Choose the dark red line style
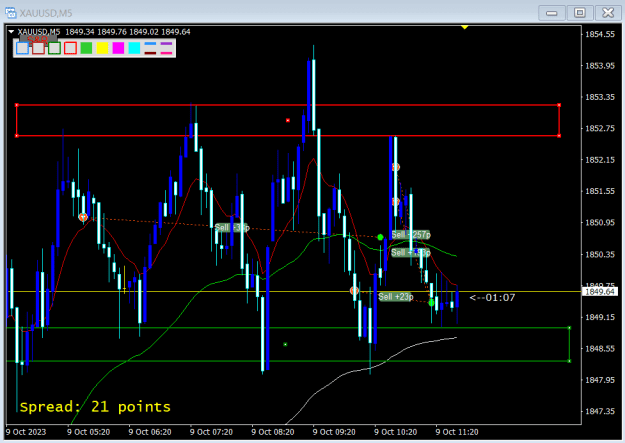 point(150,53)
